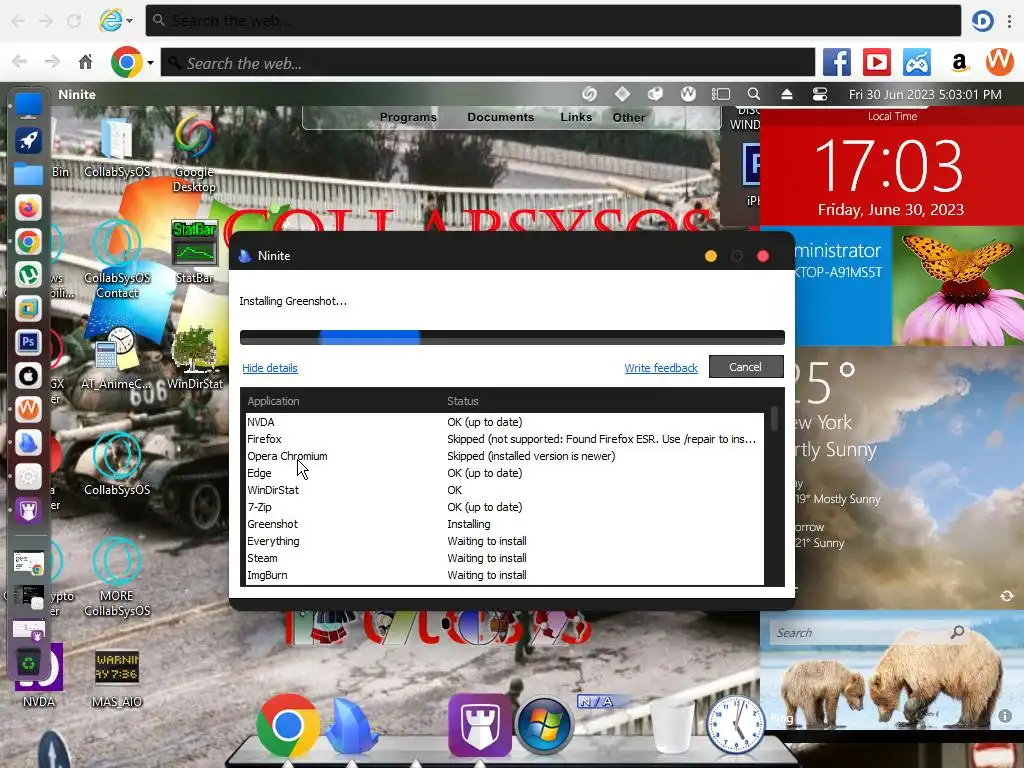Click the blue D profile icon
This screenshot has height=768, width=1024.
coord(982,21)
